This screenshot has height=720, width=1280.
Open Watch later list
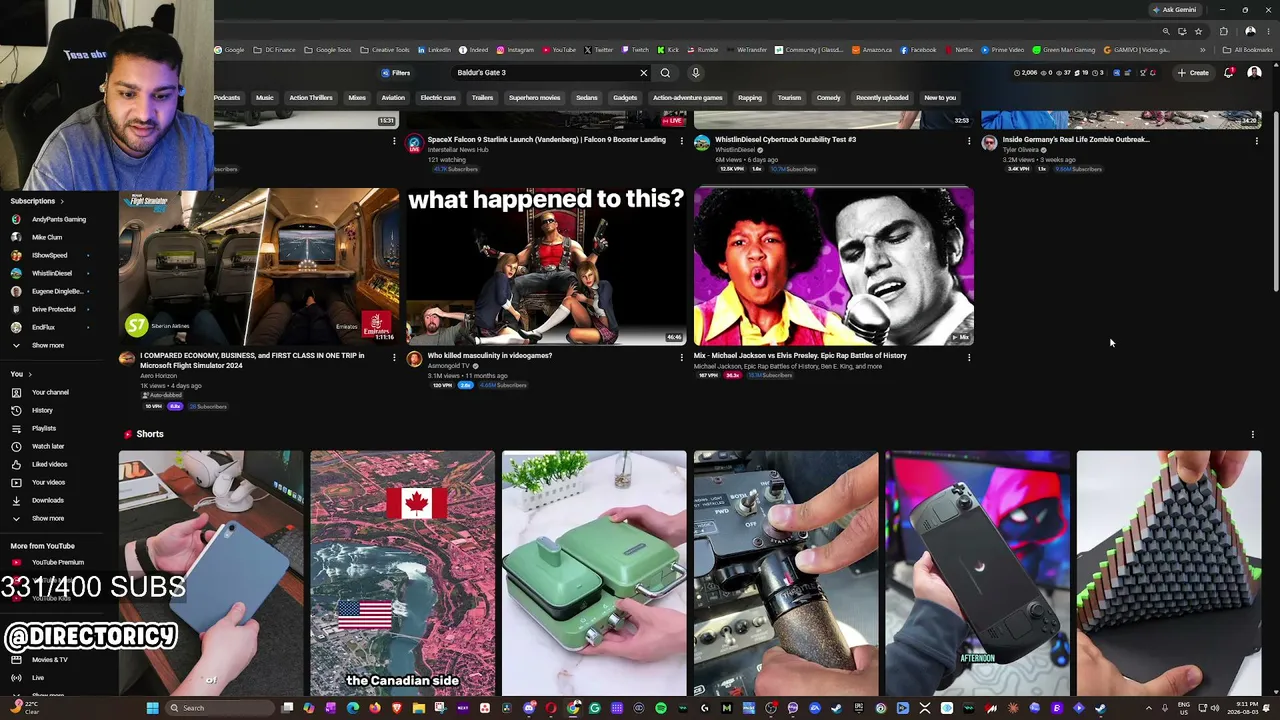(48, 446)
